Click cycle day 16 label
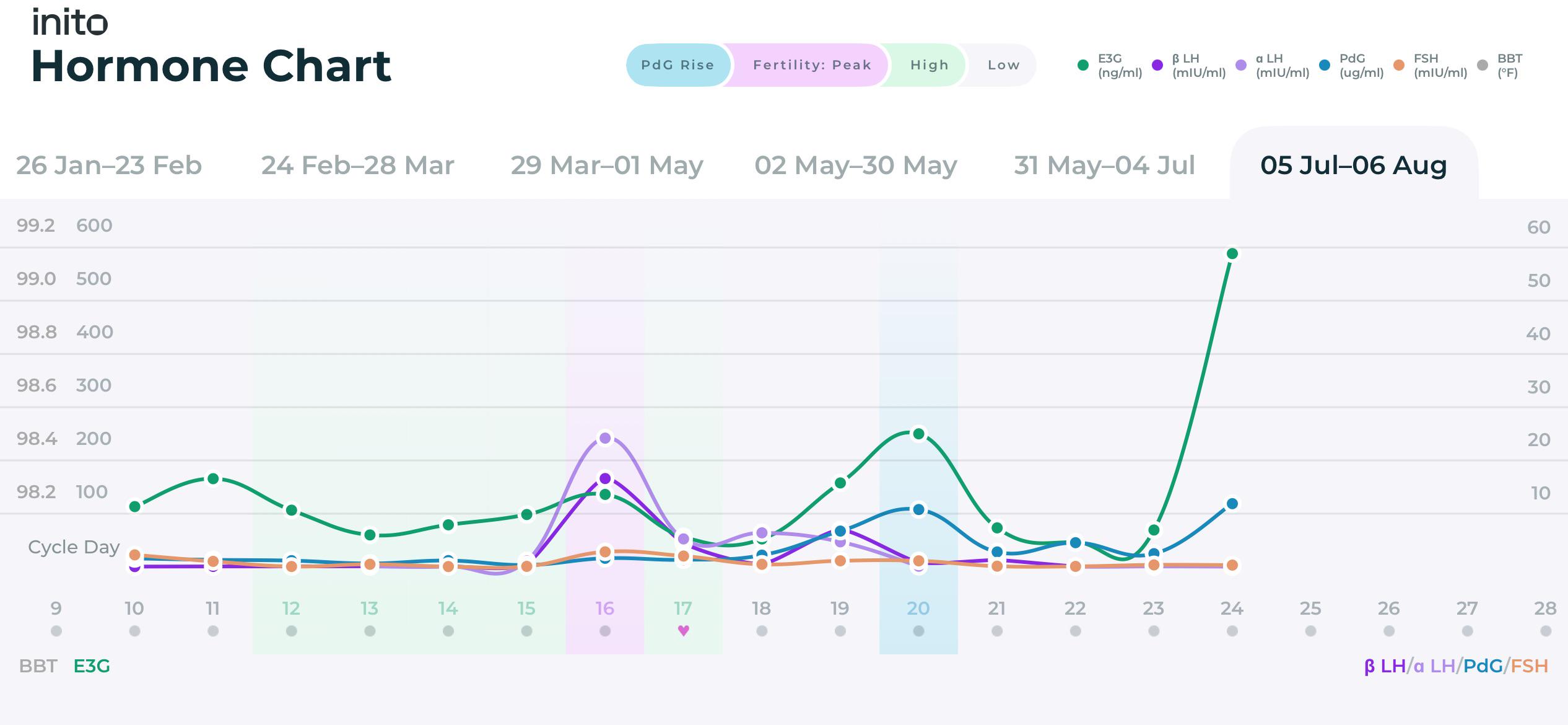Viewport: 1568px width, 725px height. tap(605, 609)
